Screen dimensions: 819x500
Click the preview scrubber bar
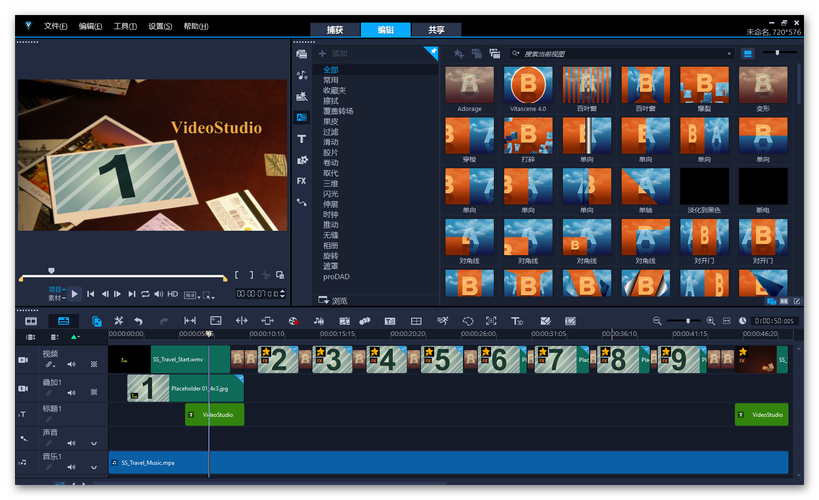(123, 276)
